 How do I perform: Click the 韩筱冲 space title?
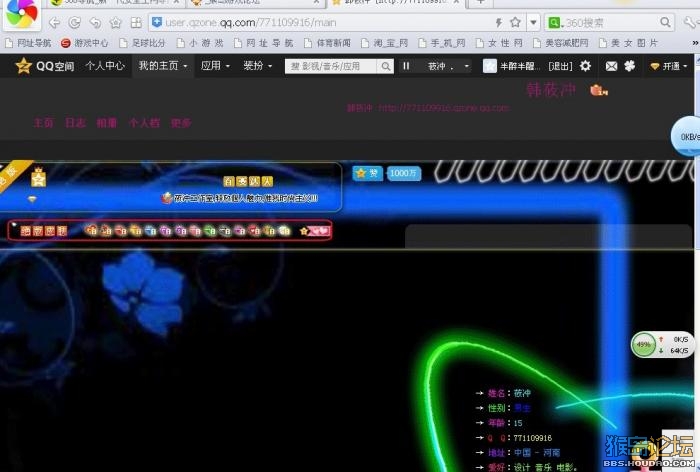click(x=551, y=90)
